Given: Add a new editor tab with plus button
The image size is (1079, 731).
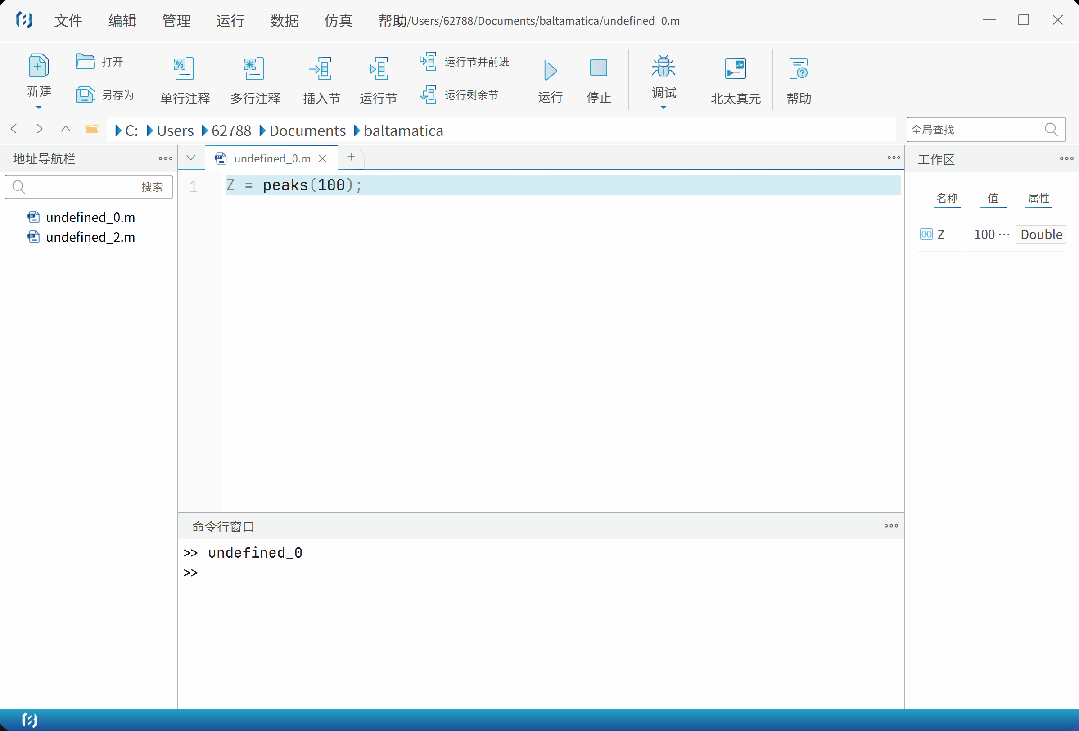Looking at the screenshot, I should (x=351, y=157).
